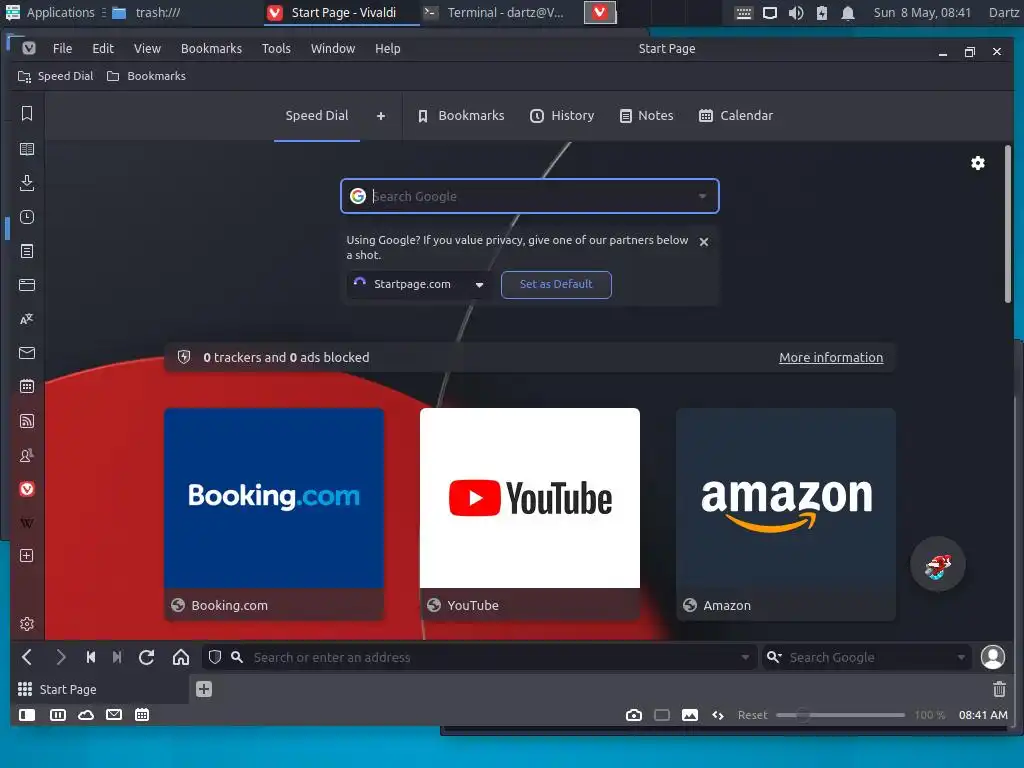Viewport: 1024px width, 768px height.
Task: Open the Edit menu
Action: click(103, 48)
